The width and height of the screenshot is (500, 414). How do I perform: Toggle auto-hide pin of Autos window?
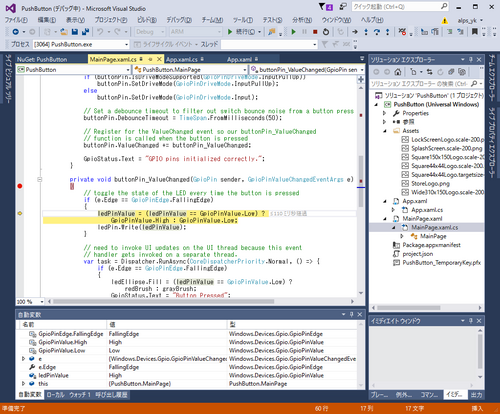click(x=351, y=314)
